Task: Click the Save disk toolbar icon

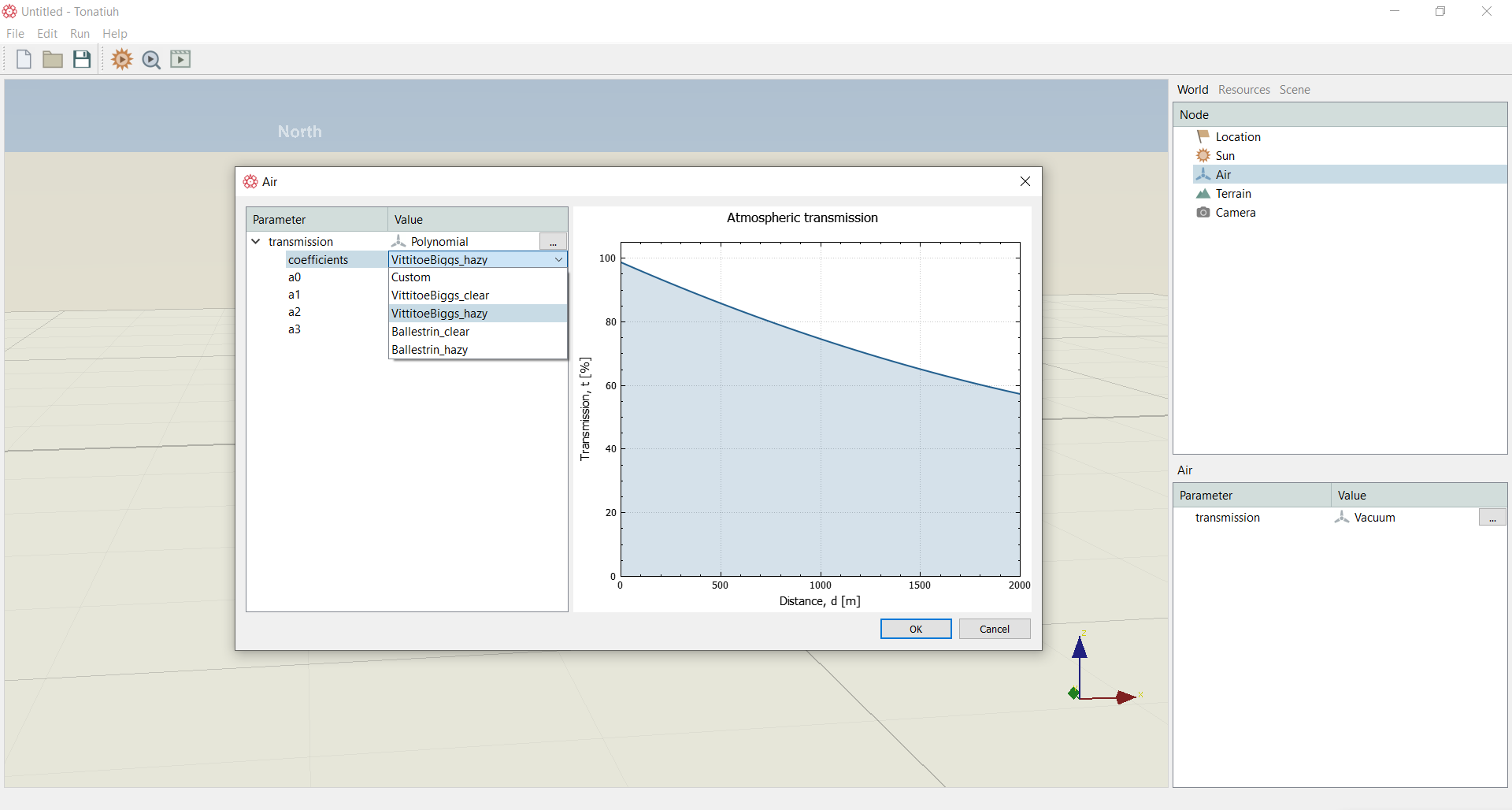Action: click(82, 59)
